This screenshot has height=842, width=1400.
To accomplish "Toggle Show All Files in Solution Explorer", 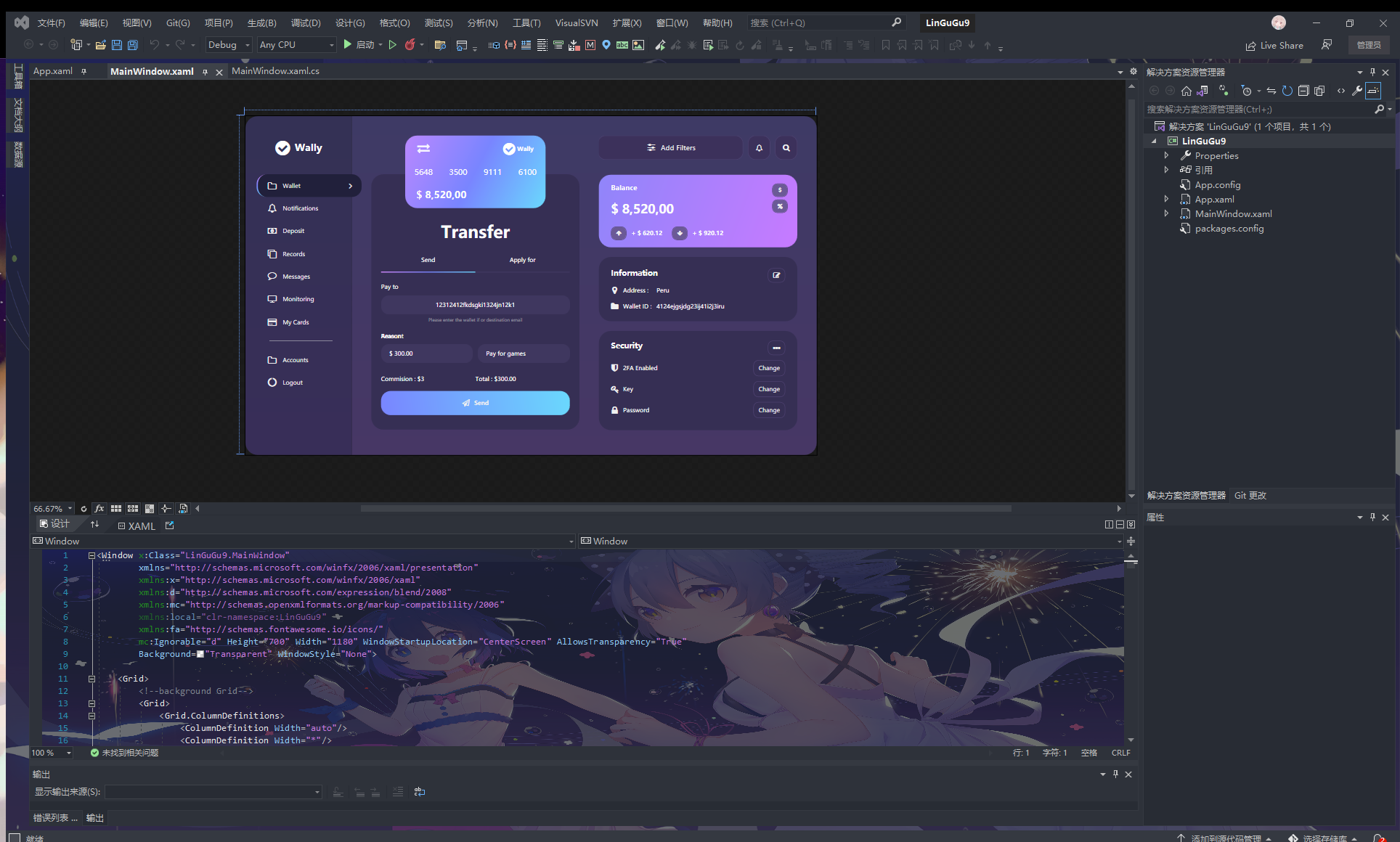I will tap(1319, 91).
